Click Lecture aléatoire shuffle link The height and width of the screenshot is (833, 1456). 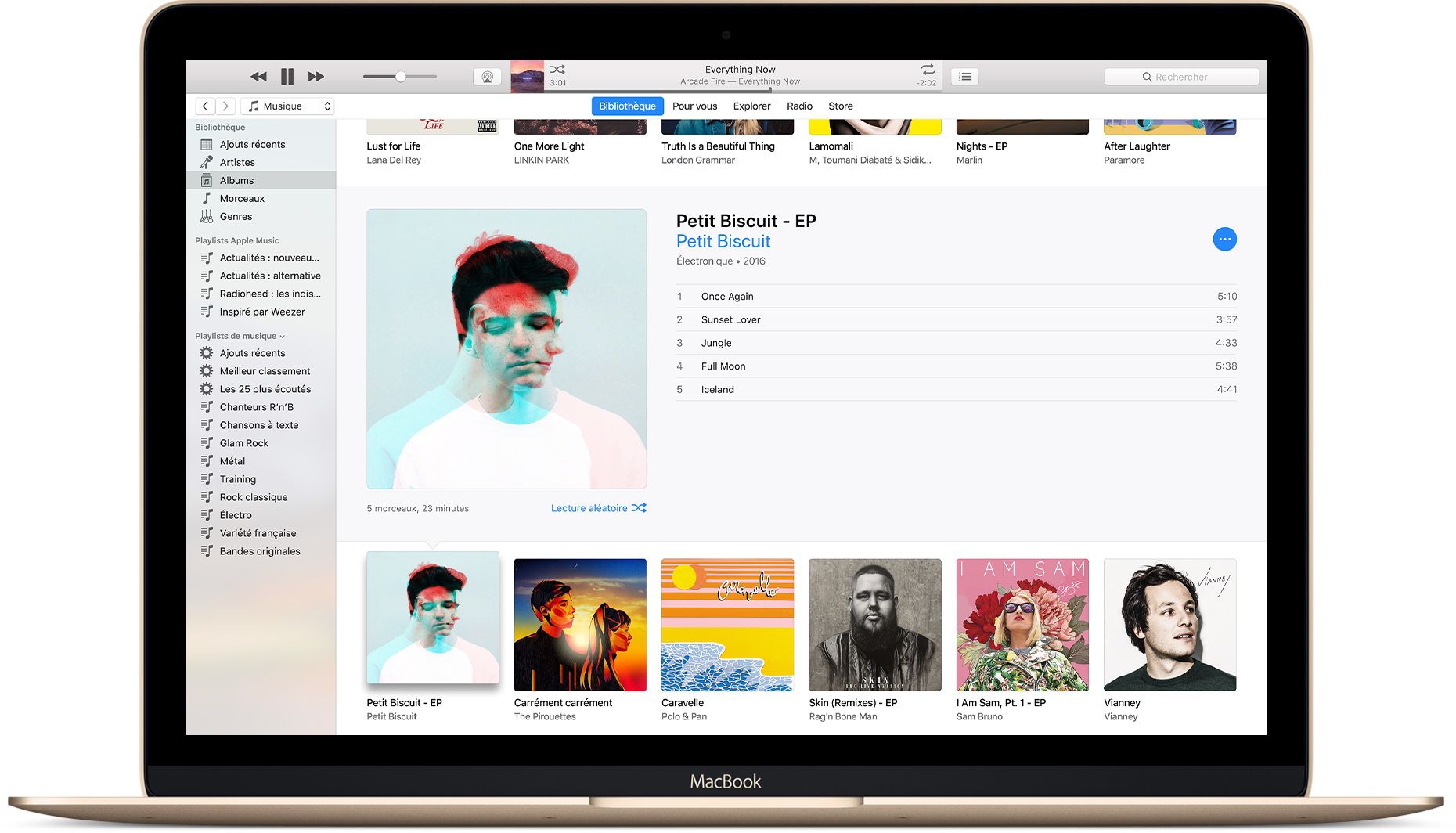point(598,508)
